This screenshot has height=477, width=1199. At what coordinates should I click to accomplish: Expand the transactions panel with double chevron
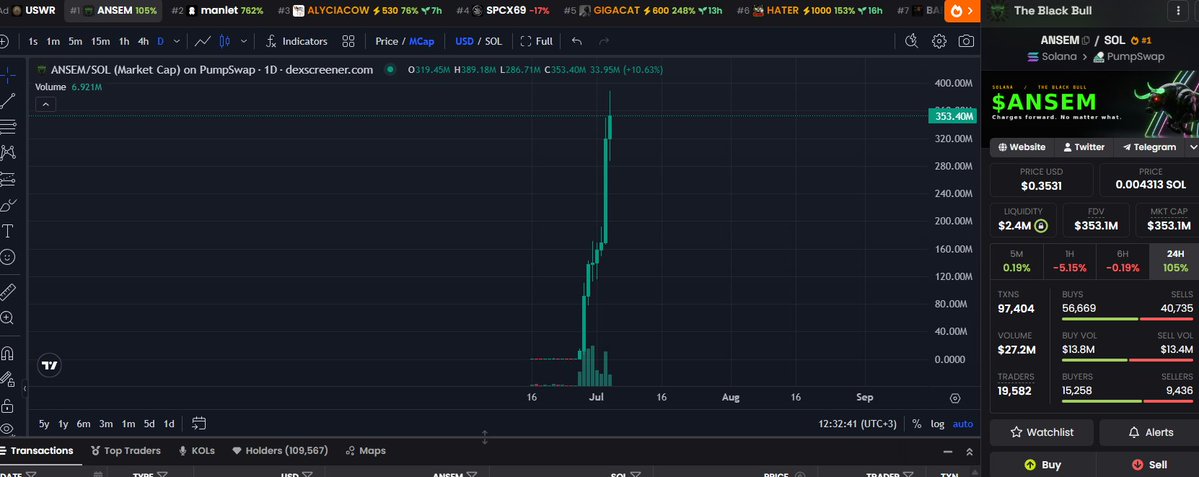[x=970, y=451]
